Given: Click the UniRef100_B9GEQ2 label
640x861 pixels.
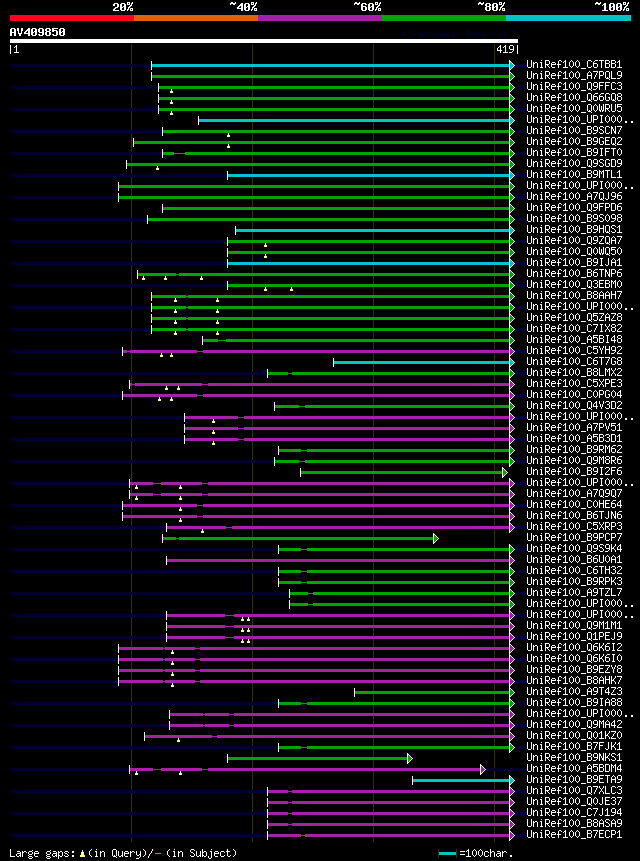Looking at the screenshot, I should (x=574, y=142).
